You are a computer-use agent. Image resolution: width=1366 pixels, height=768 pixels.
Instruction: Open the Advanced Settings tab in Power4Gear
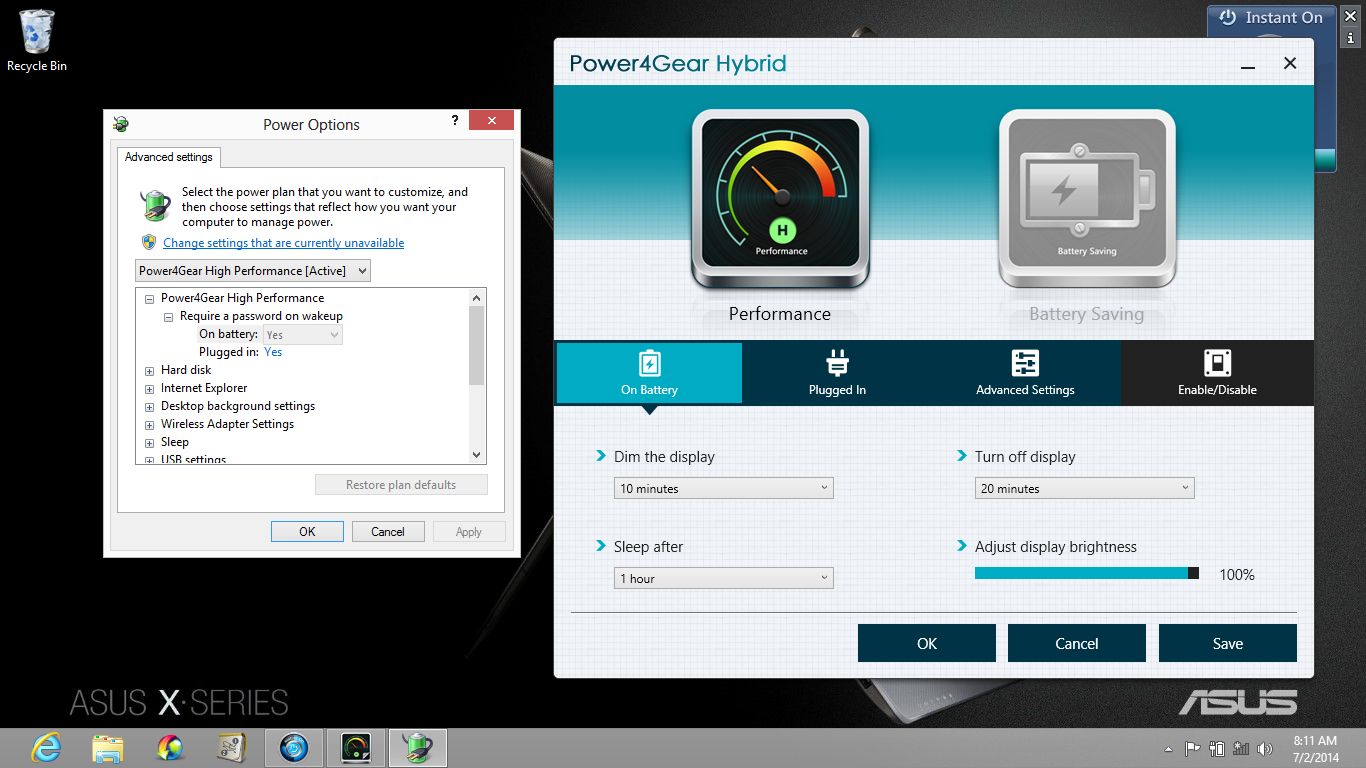(1025, 373)
